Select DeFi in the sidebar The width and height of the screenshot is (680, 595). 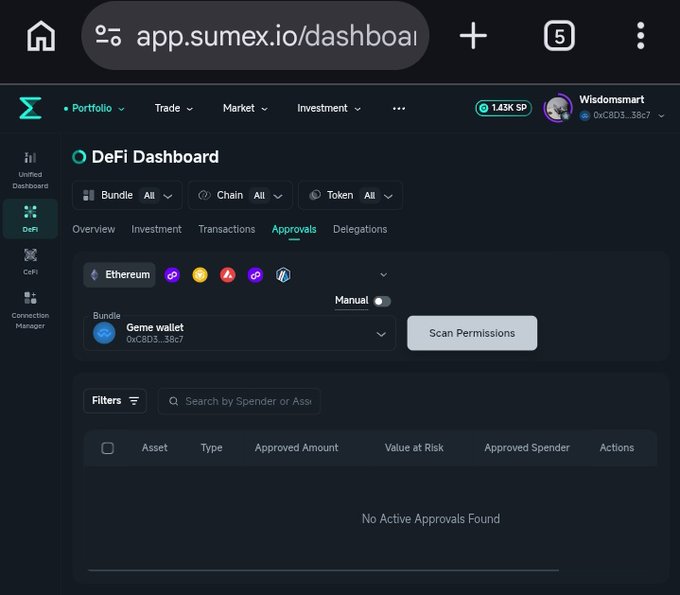coord(30,219)
